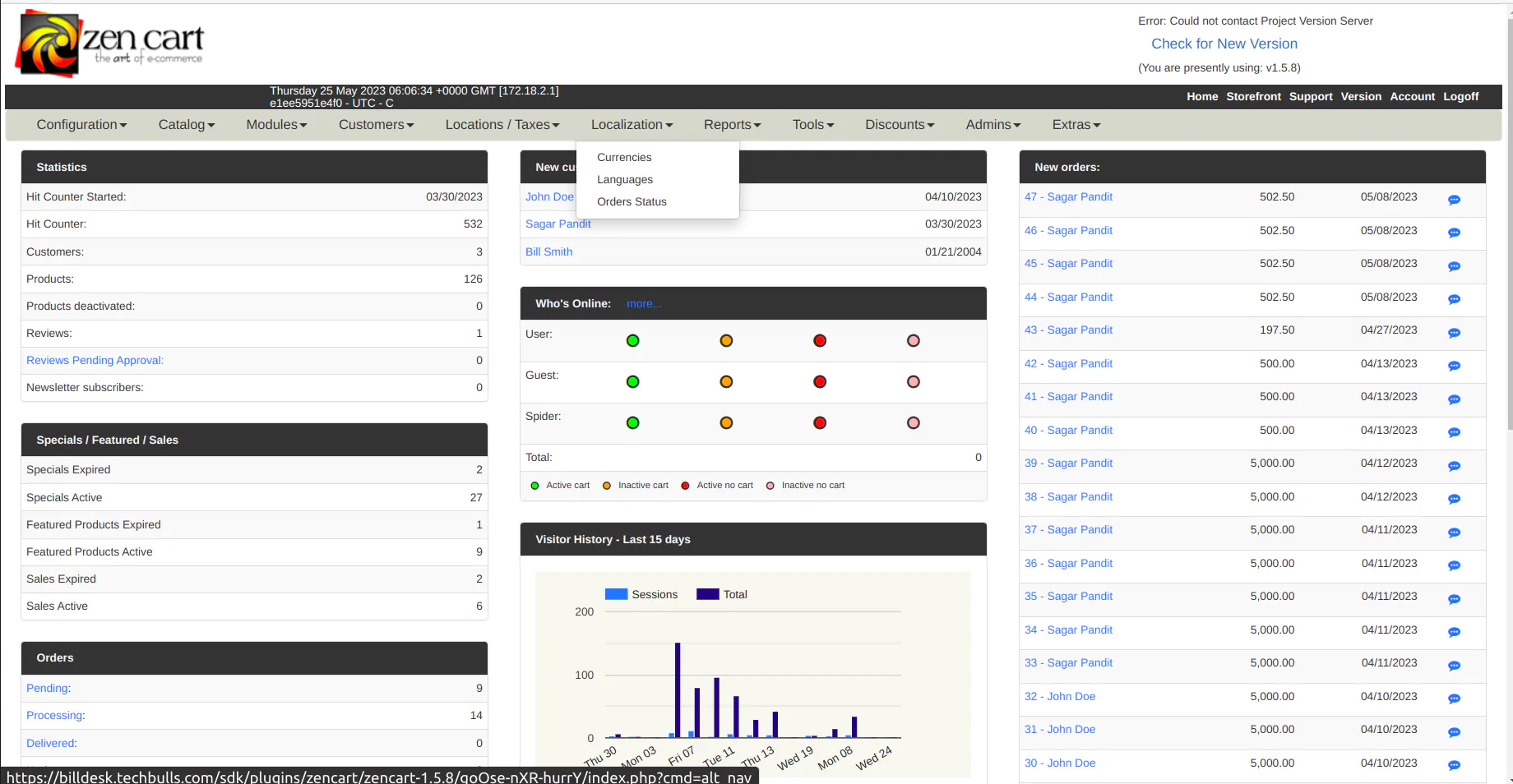Expand the Reports menu
Image resolution: width=1513 pixels, height=784 pixels.
732,124
